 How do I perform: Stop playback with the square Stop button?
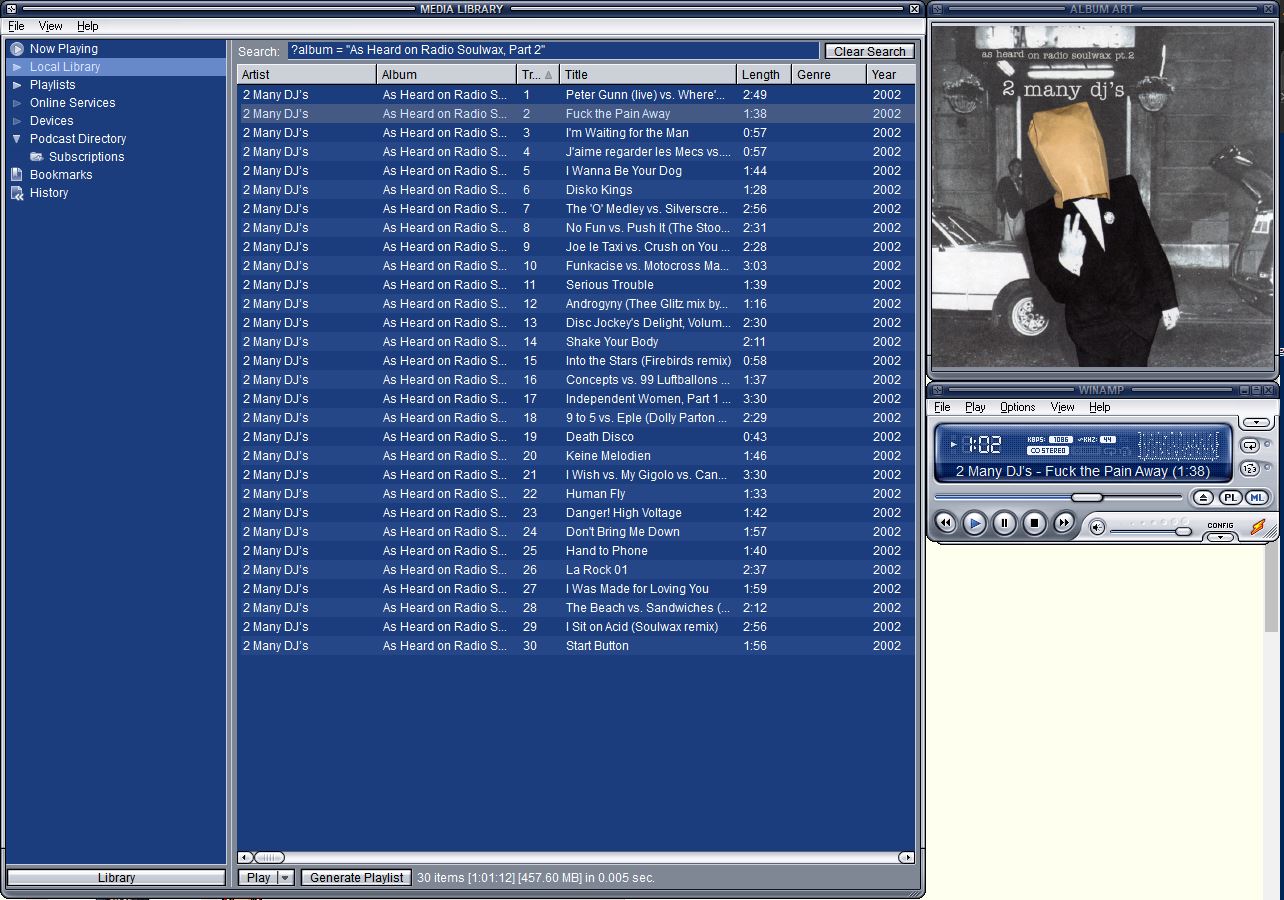coord(1035,522)
